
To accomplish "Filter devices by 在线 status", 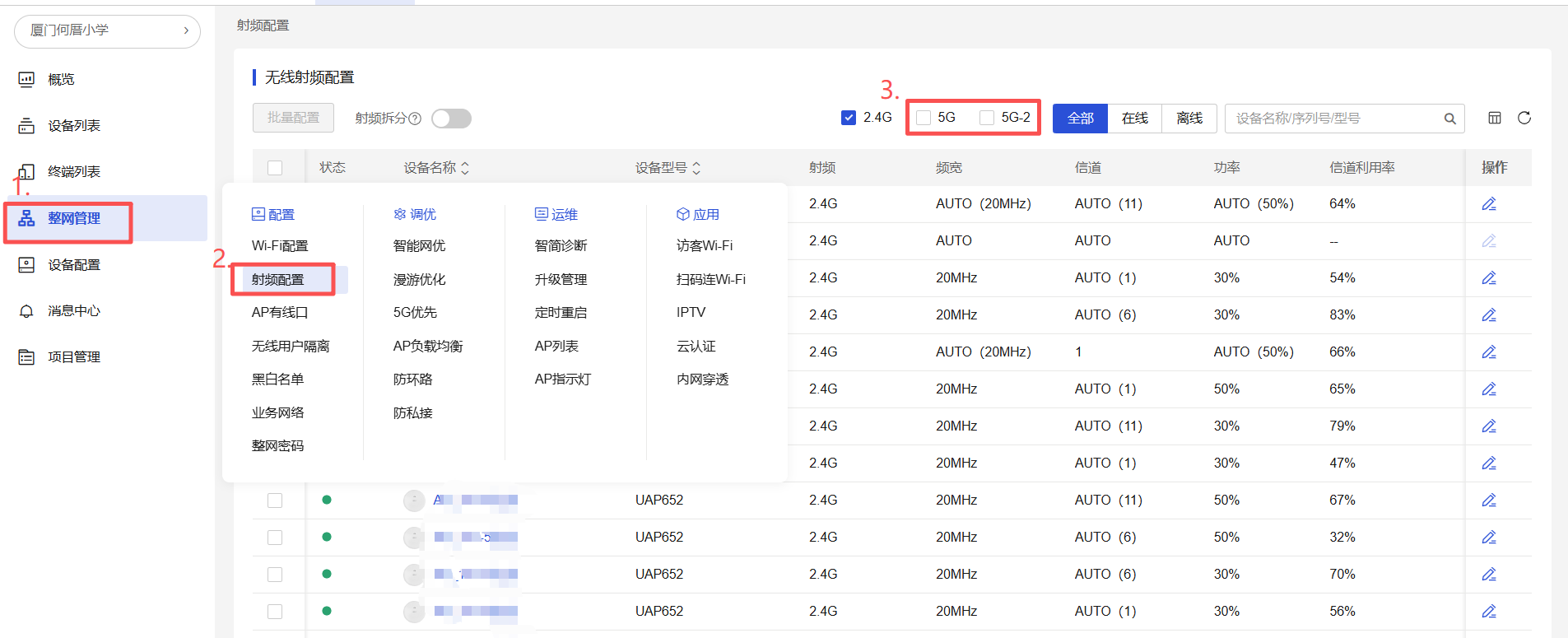I will (1134, 118).
